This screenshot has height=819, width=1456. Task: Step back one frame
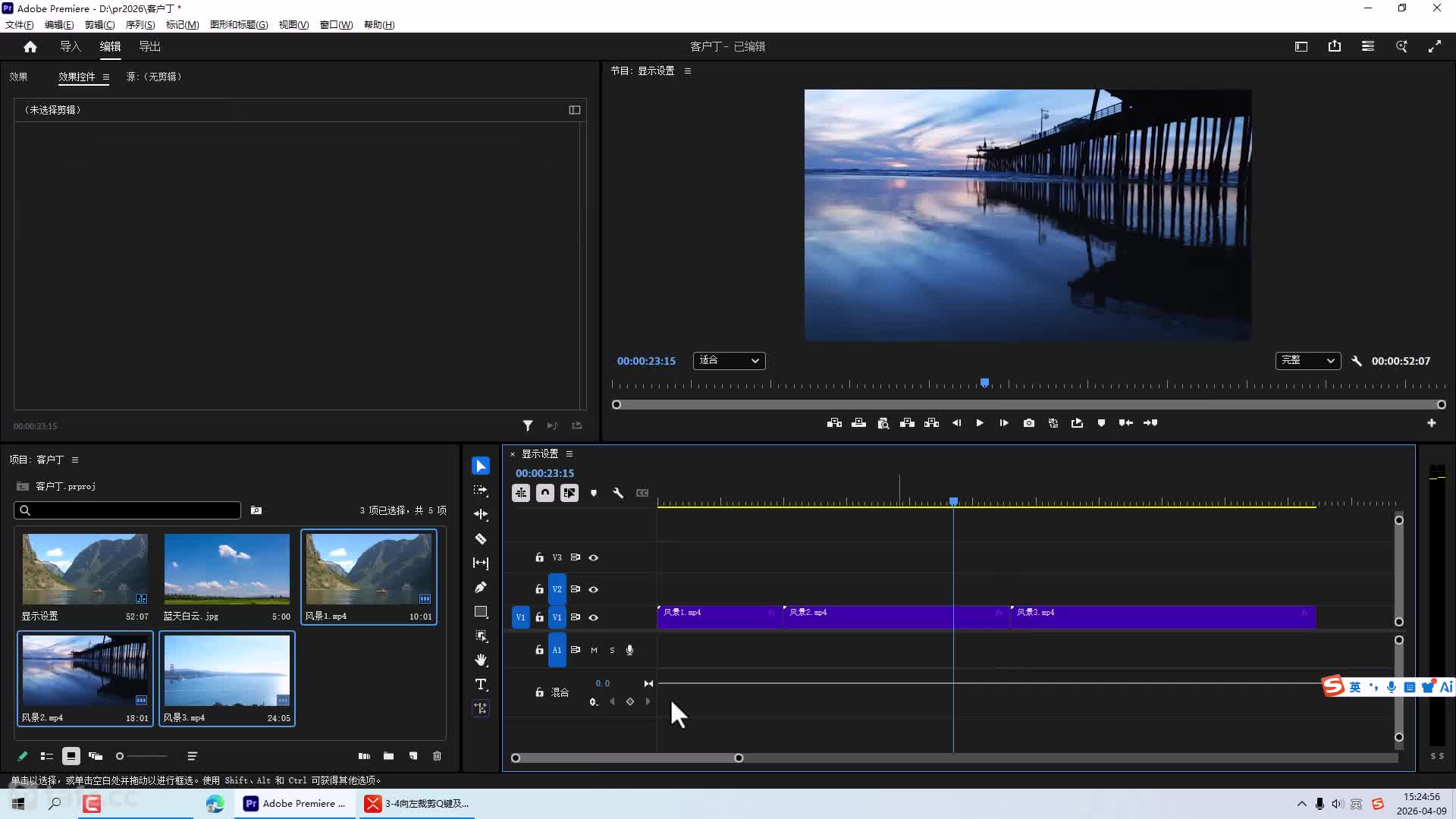point(956,423)
